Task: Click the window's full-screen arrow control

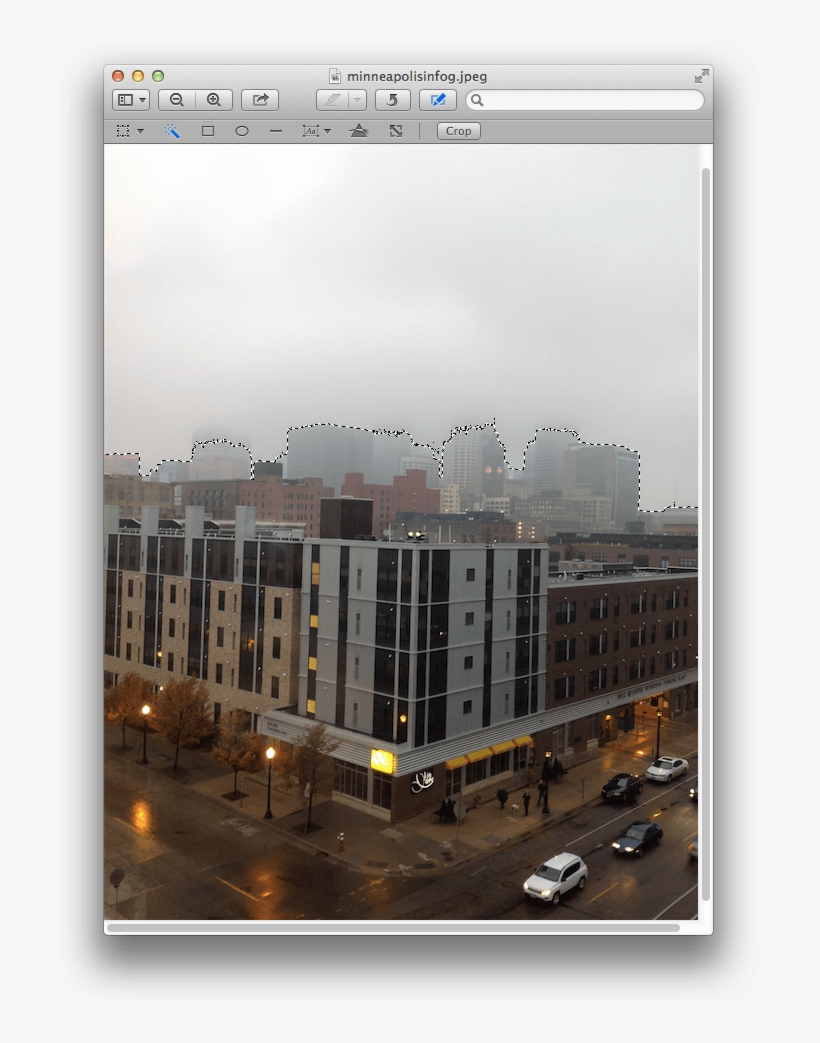Action: 700,75
